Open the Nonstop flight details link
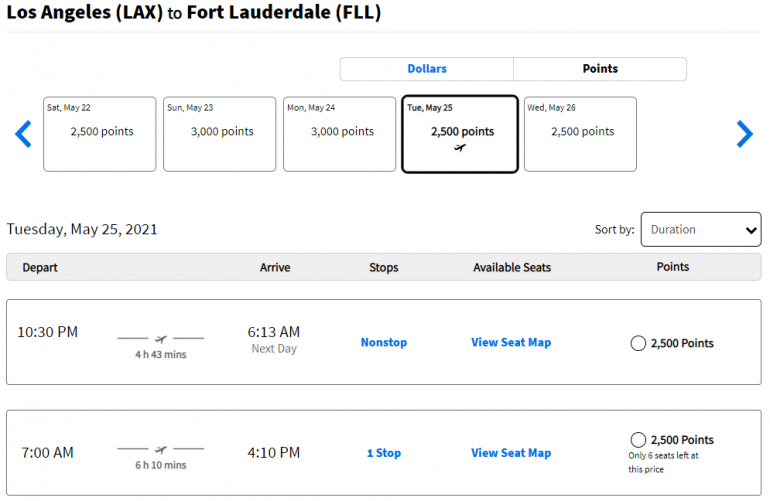 pos(384,343)
